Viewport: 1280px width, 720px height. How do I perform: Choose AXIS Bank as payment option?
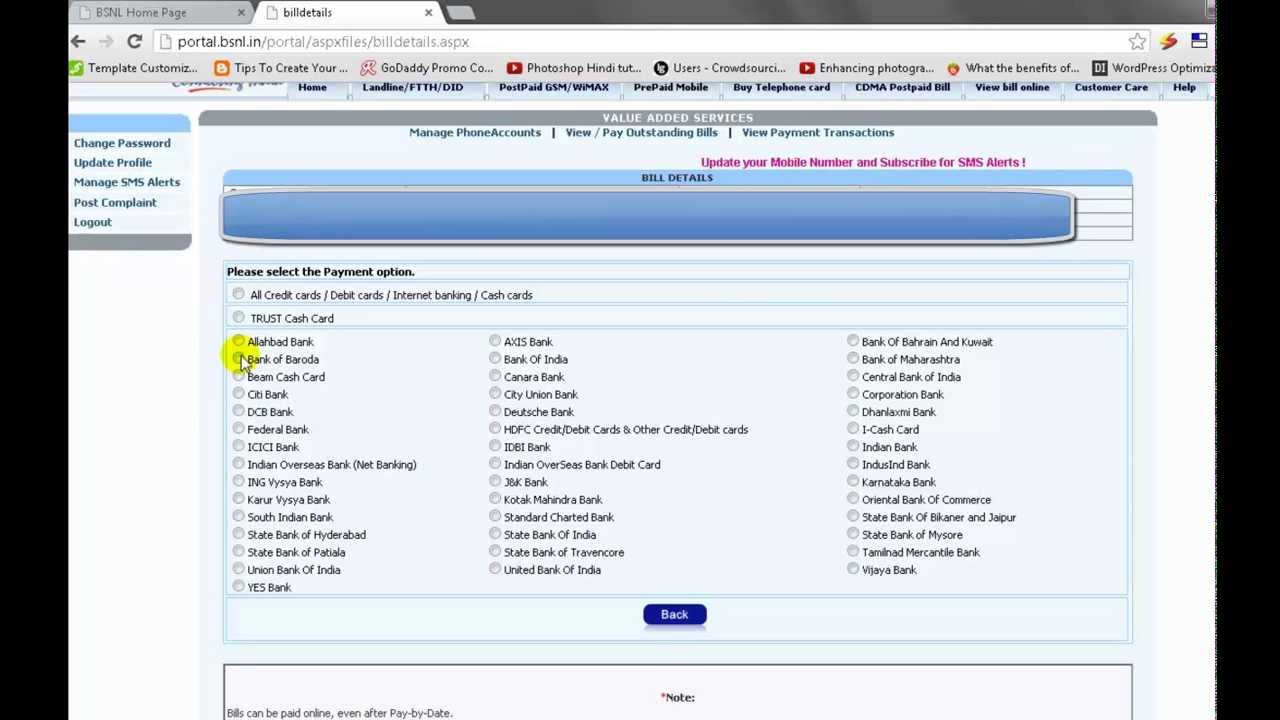click(495, 341)
